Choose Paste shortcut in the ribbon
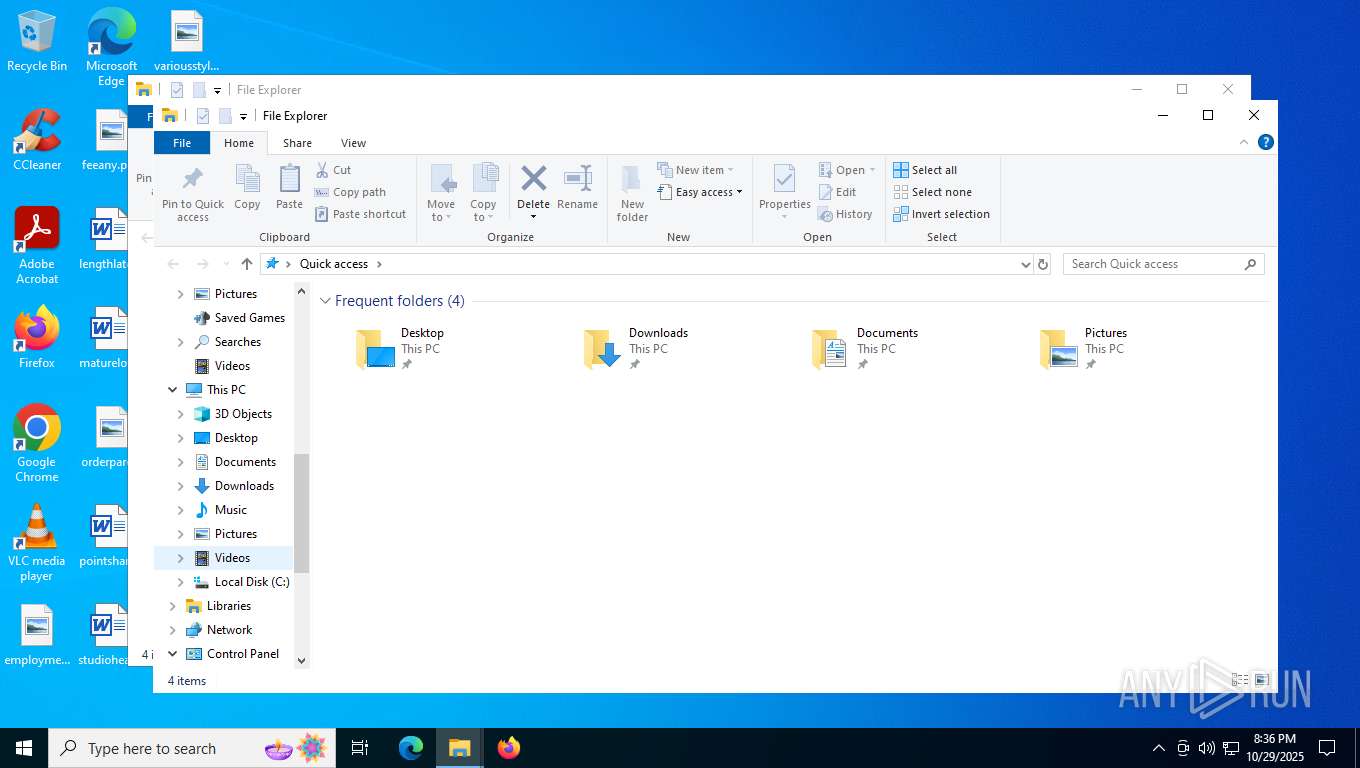1360x768 pixels. [x=360, y=214]
